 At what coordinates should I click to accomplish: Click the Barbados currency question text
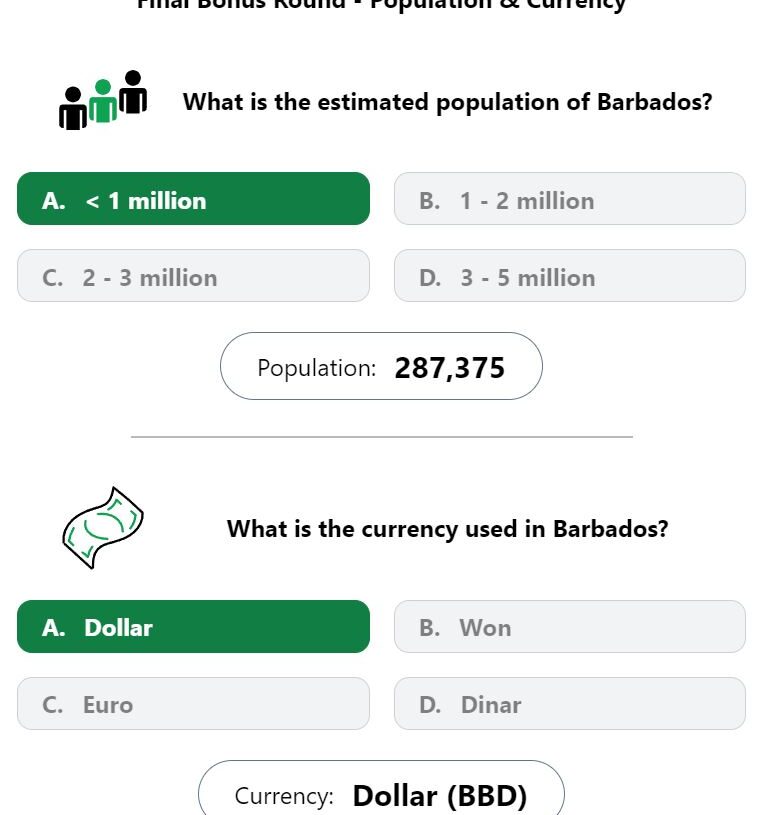coord(447,529)
